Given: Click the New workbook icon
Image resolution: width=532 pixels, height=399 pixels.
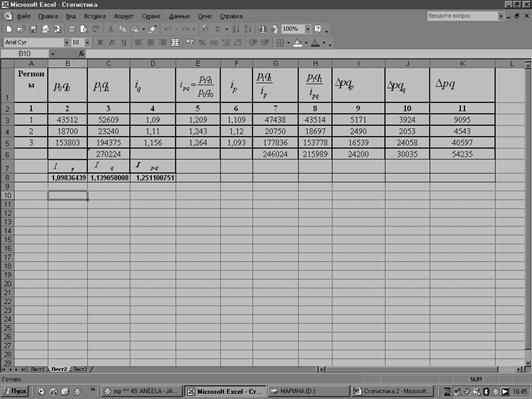Looking at the screenshot, I should (x=9, y=29).
